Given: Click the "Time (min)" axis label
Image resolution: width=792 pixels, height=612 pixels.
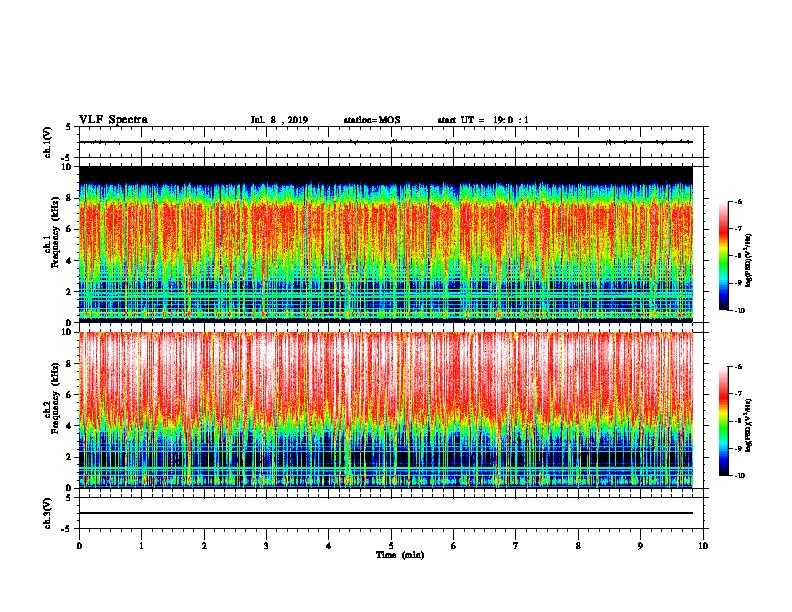Looking at the screenshot, I should click(x=400, y=555).
